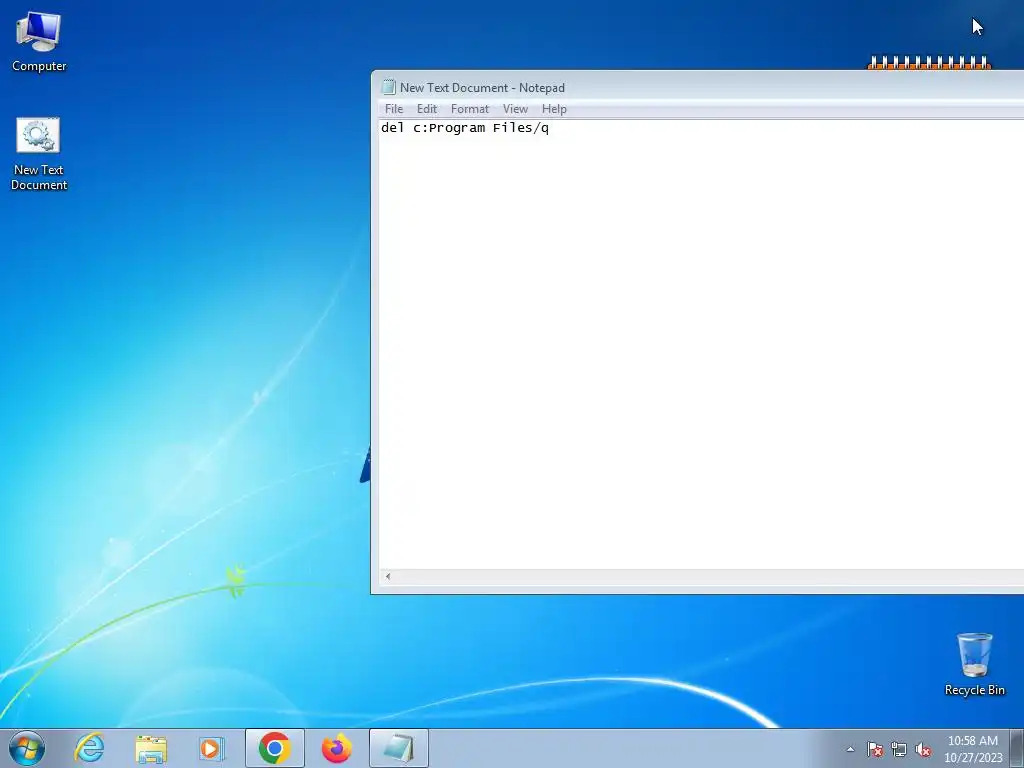The image size is (1024, 768).
Task: Click the Show Desktop strip
Action: pyautogui.click(x=1017, y=748)
